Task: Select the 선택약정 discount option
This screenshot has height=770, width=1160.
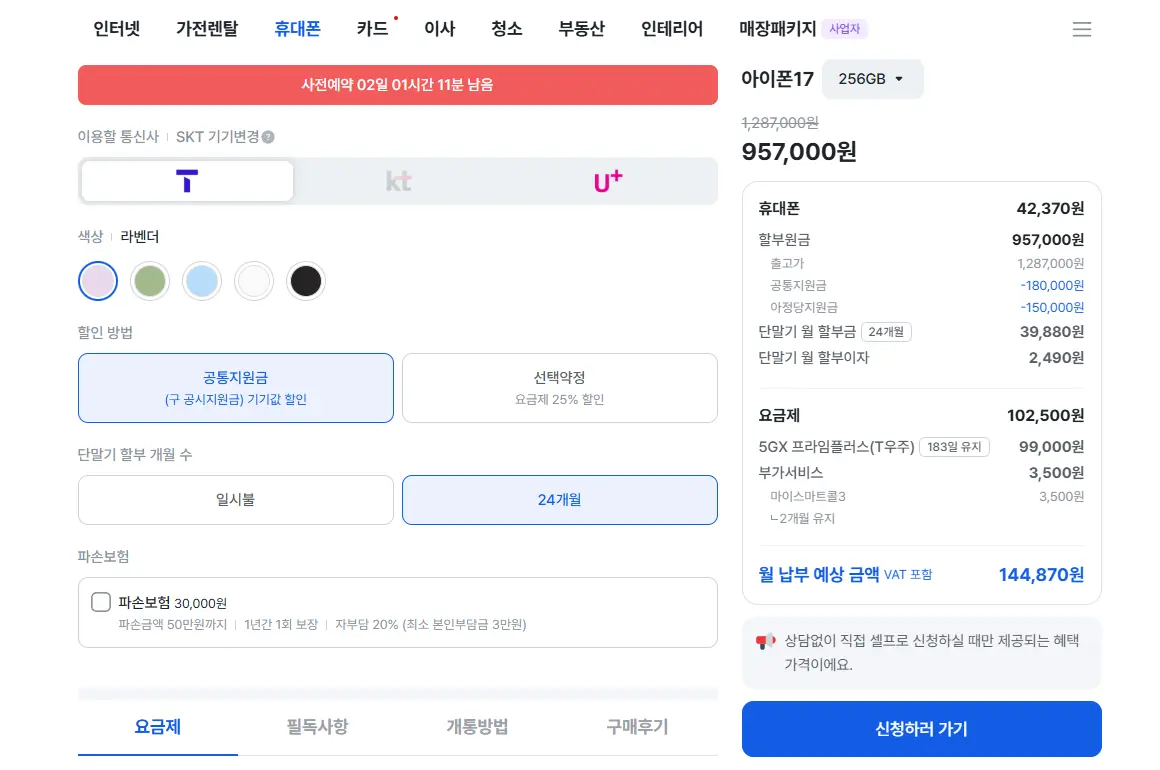Action: [559, 387]
